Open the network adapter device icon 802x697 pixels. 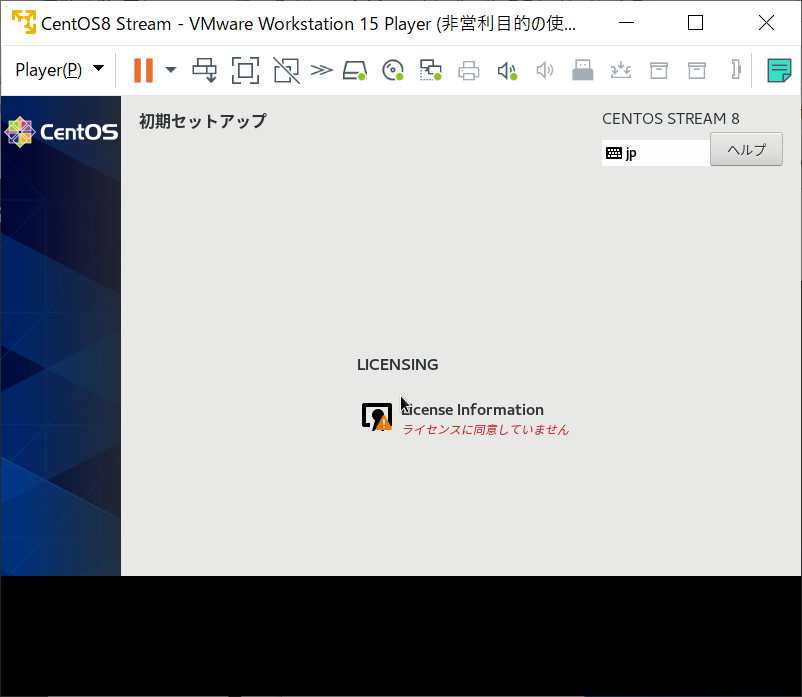(431, 70)
